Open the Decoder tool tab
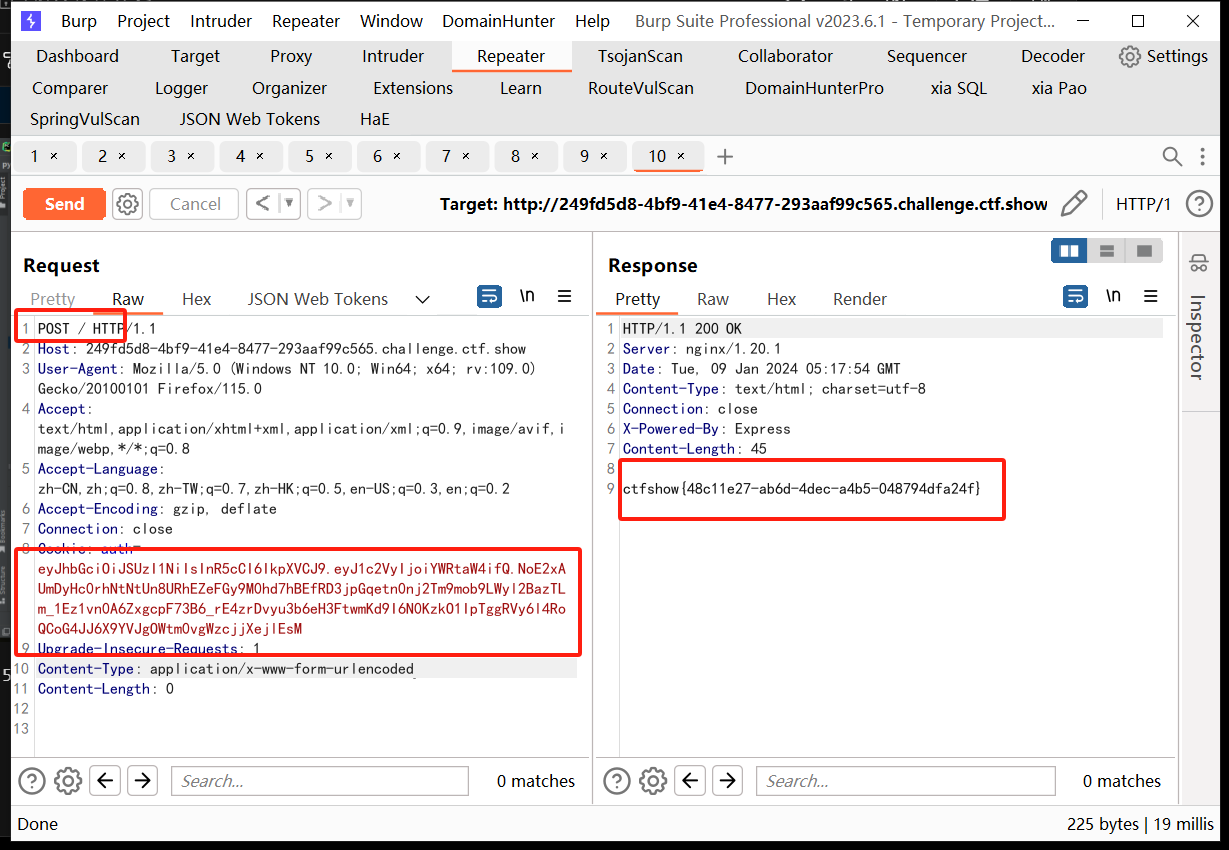Screen dimensions: 1229x850 [1052, 56]
